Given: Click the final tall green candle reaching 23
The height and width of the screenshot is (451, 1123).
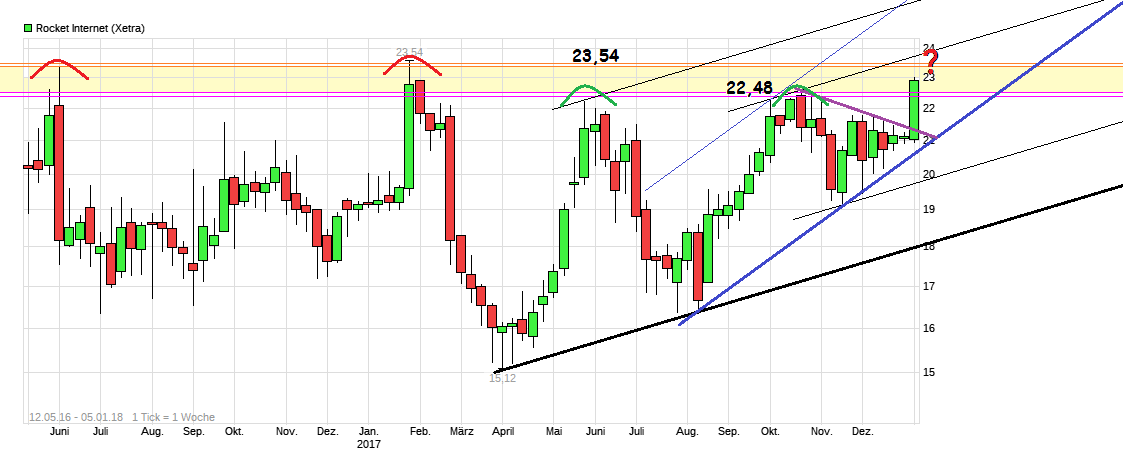Looking at the screenshot, I should [914, 109].
